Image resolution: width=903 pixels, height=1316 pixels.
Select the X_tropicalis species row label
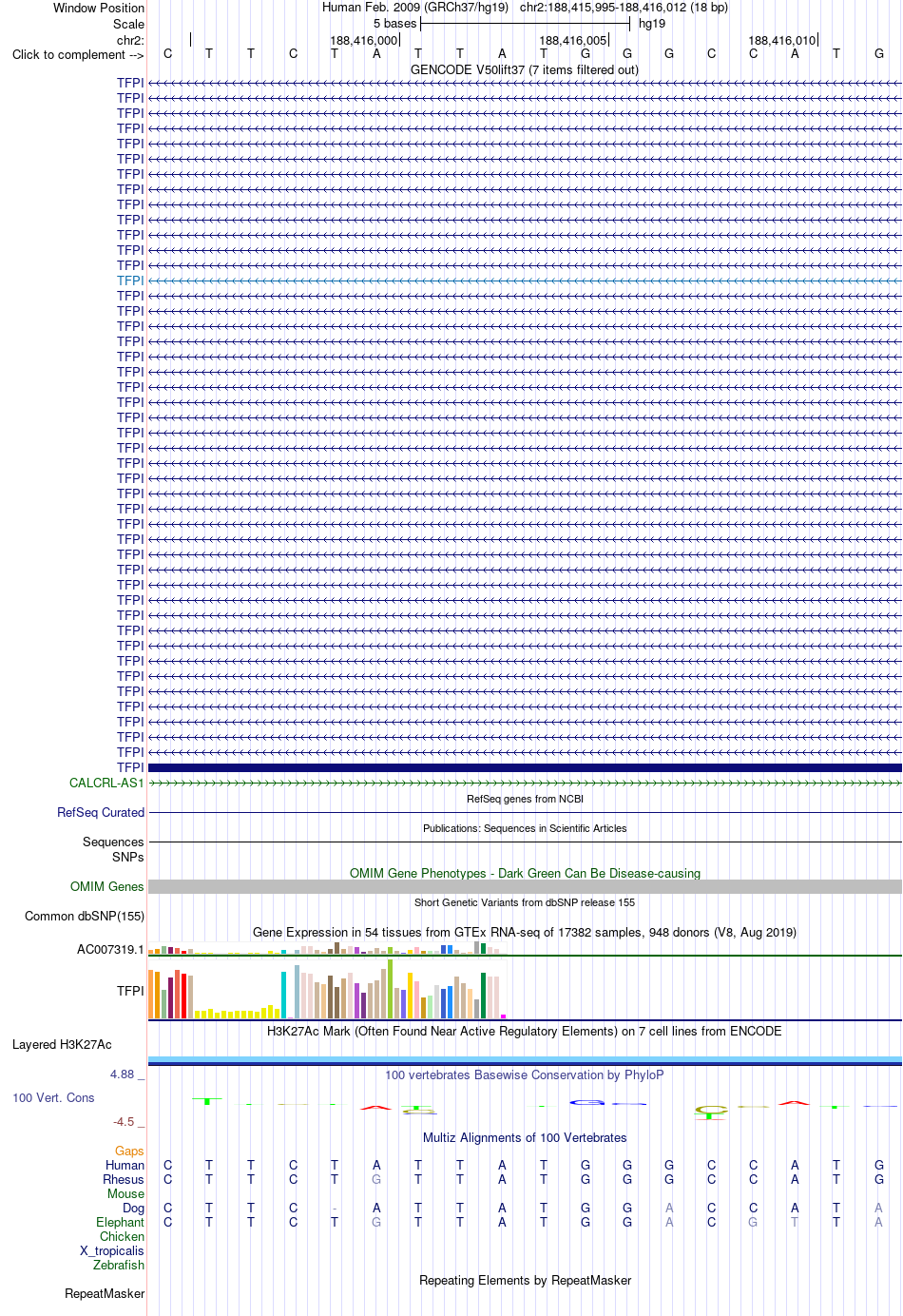click(x=112, y=1250)
